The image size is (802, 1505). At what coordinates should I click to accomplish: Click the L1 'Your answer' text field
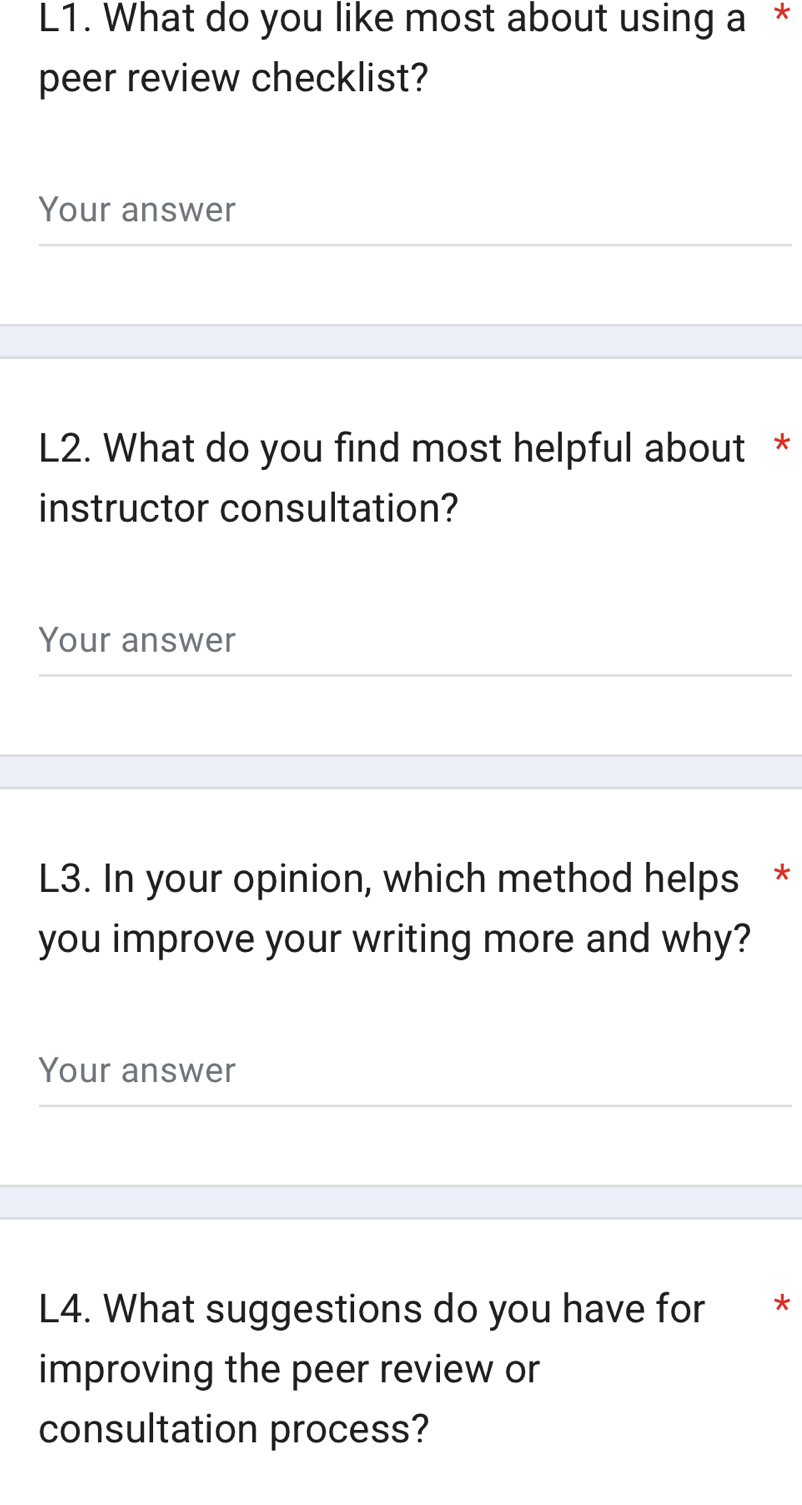tap(414, 210)
